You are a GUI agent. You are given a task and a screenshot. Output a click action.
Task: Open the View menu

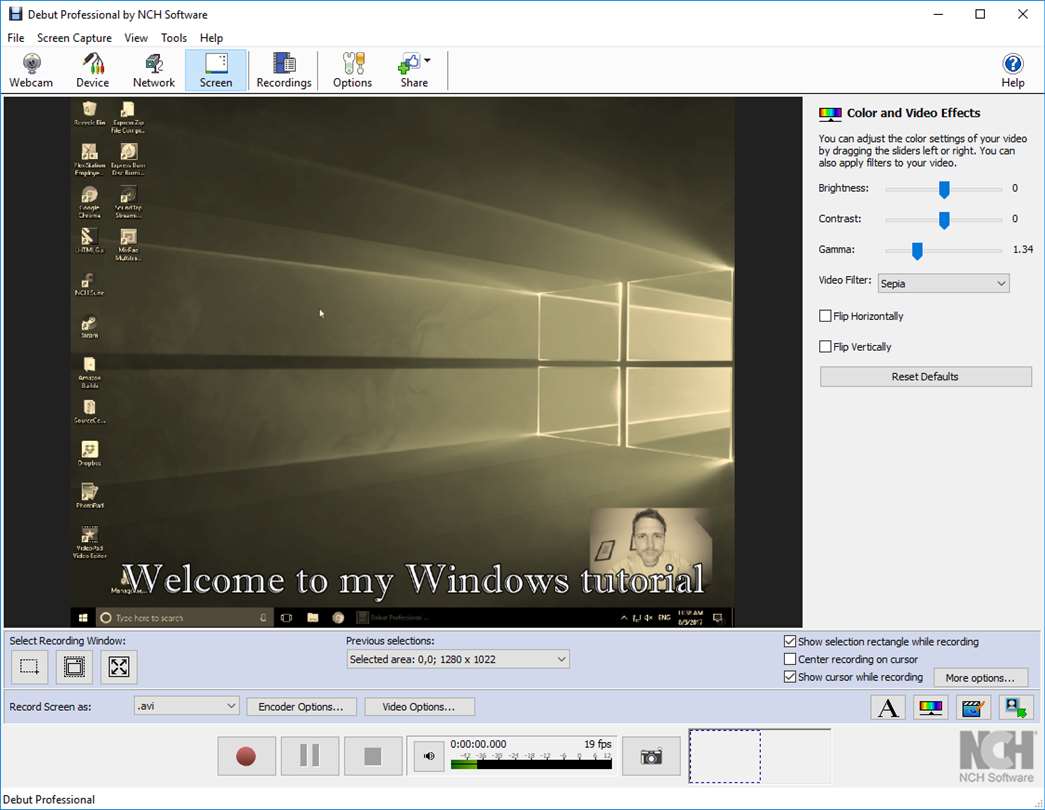pos(136,38)
